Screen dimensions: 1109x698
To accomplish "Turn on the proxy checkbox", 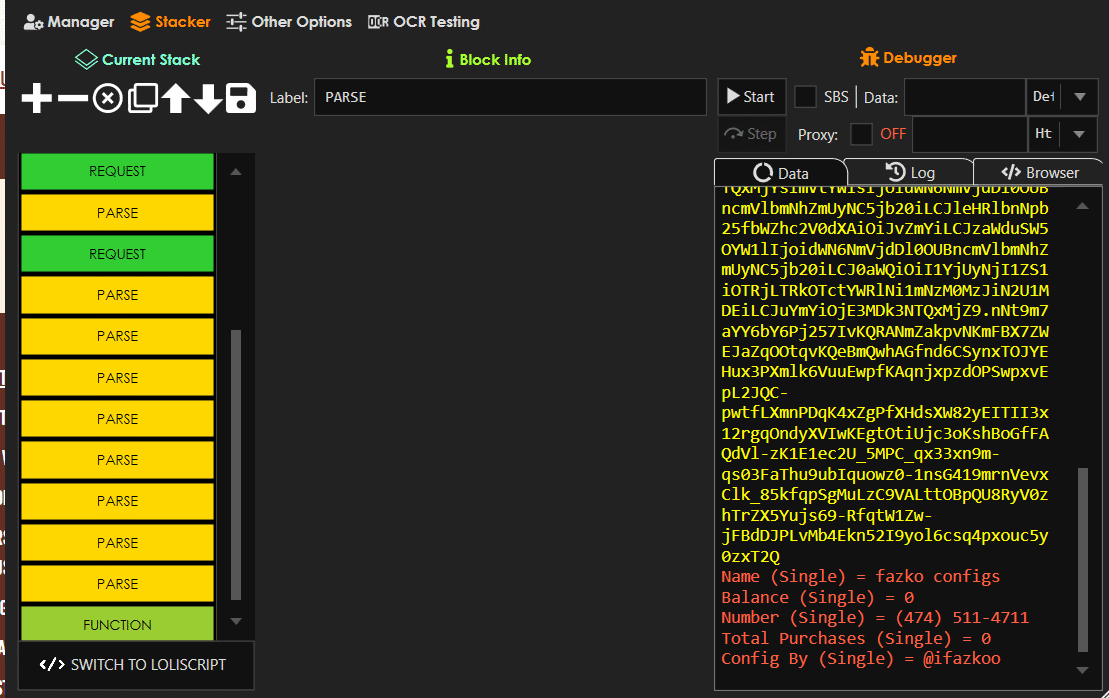I will (x=861, y=133).
